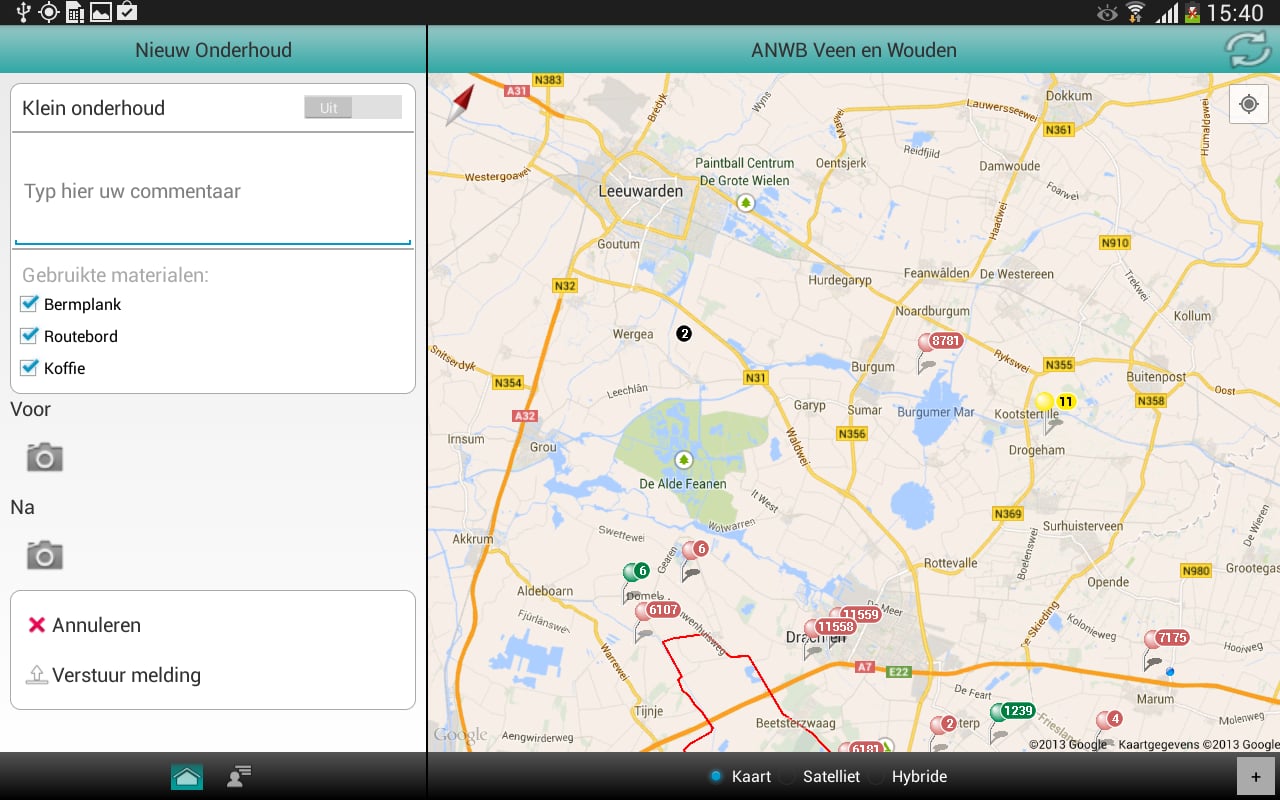Select Kaart map type
Image resolution: width=1280 pixels, height=800 pixels.
coord(740,776)
